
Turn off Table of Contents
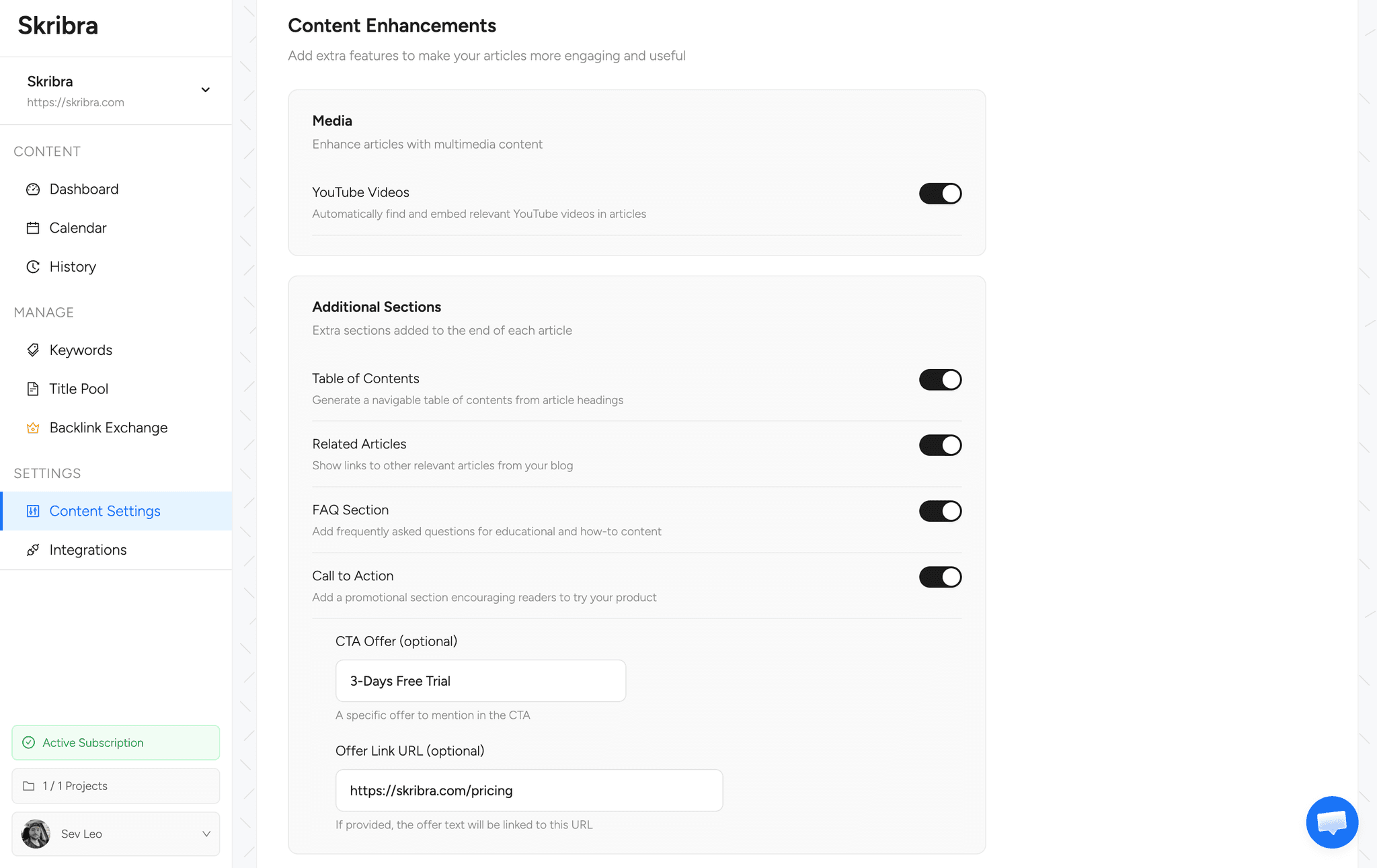[x=940, y=379]
